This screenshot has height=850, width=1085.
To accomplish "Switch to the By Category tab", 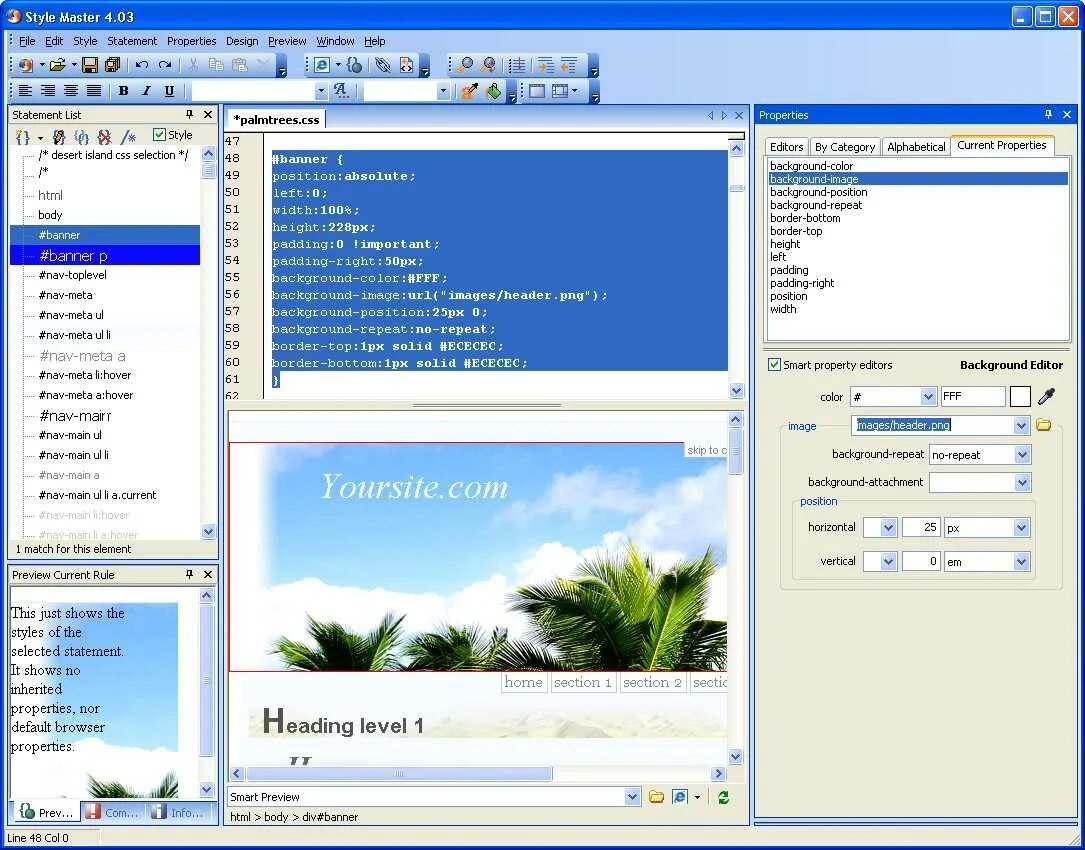I will [x=844, y=147].
